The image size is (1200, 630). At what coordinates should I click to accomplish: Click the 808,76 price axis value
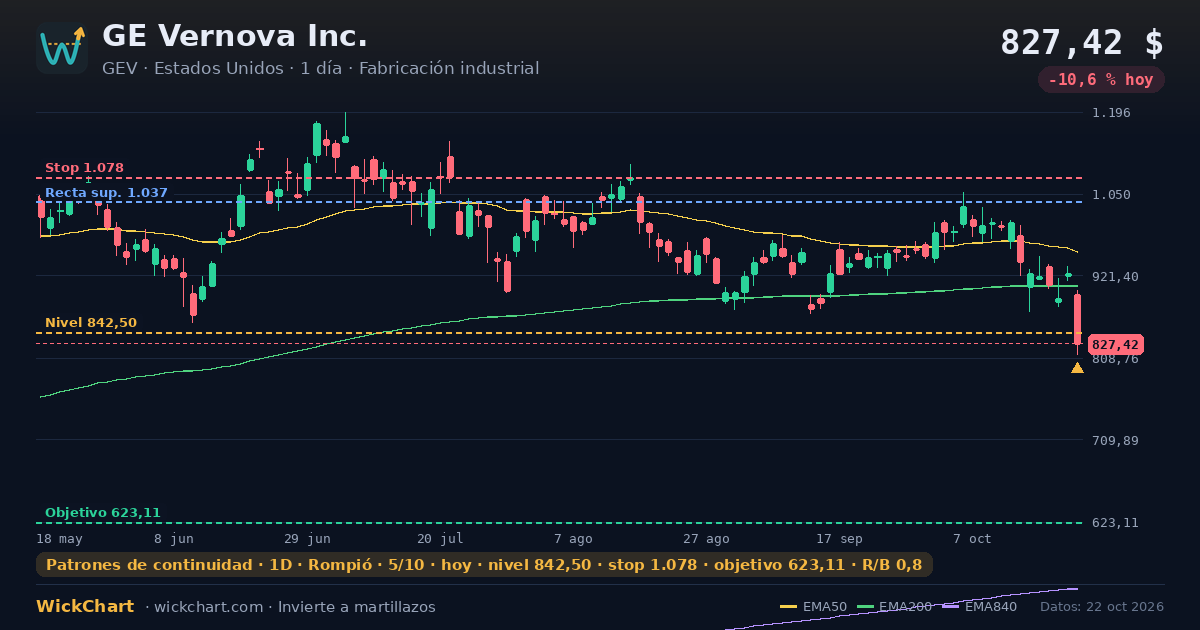coord(1115,359)
